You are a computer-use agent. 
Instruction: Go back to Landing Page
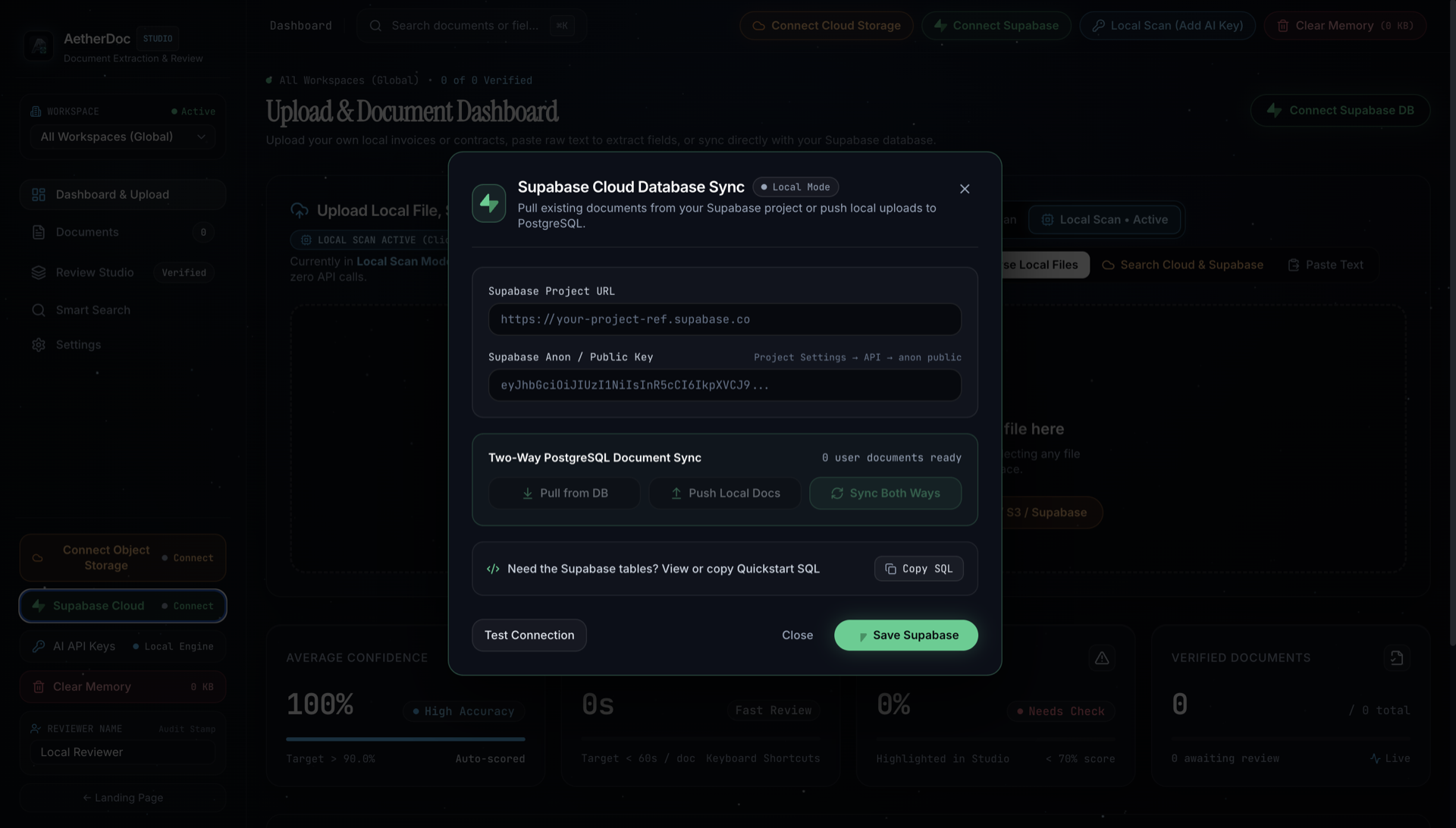click(x=123, y=798)
